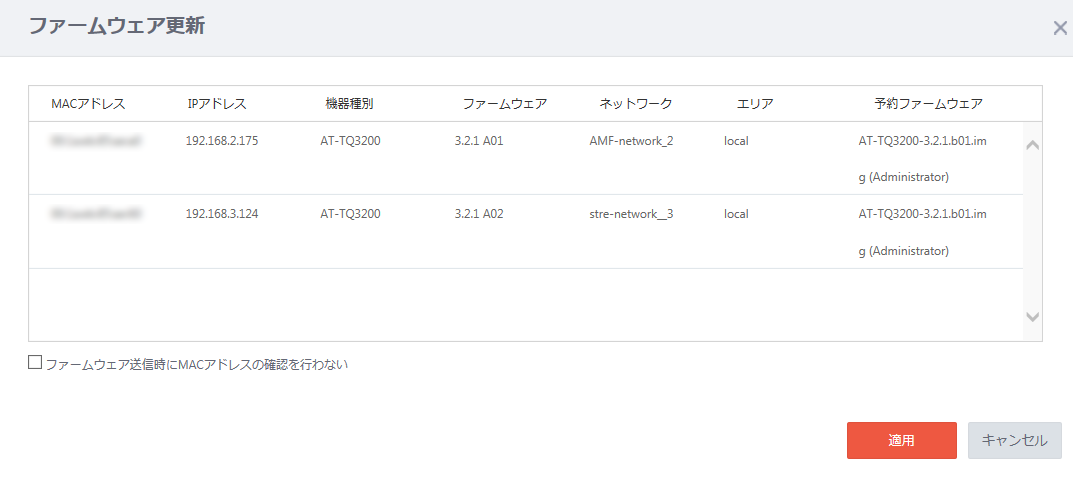Click the scroll down arrow in device list
This screenshot has width=1073, height=477.
[1033, 316]
